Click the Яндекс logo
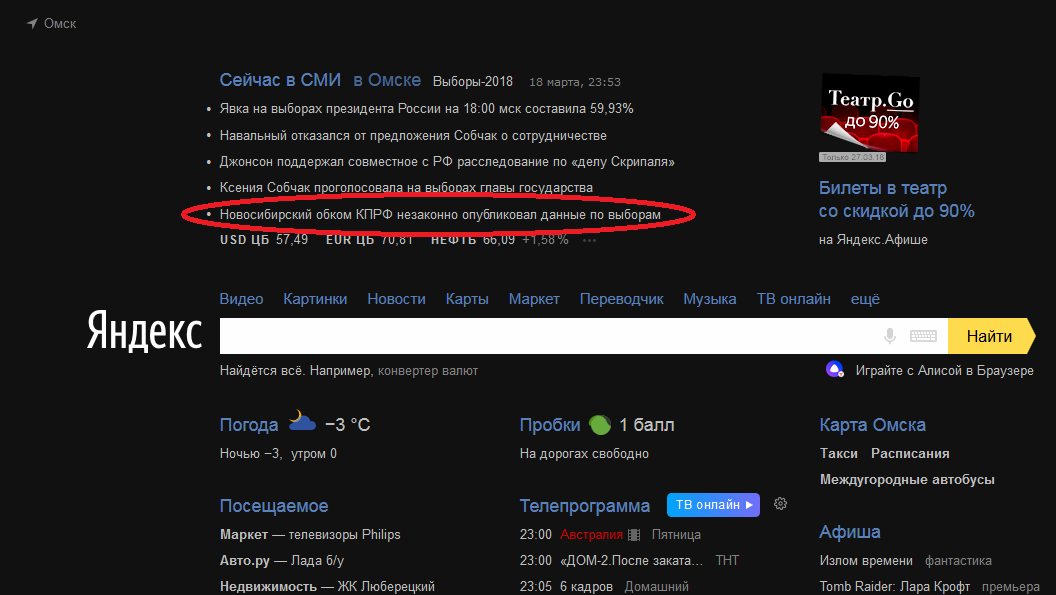1056x595 pixels. [144, 331]
